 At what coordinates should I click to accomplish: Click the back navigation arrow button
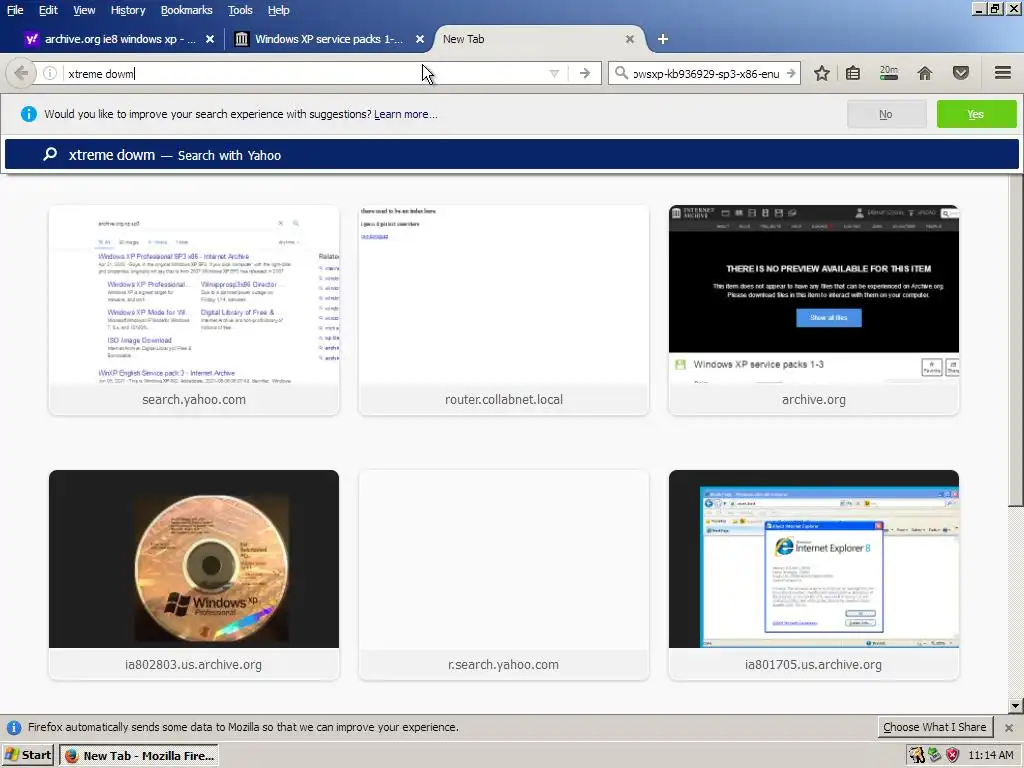21,73
